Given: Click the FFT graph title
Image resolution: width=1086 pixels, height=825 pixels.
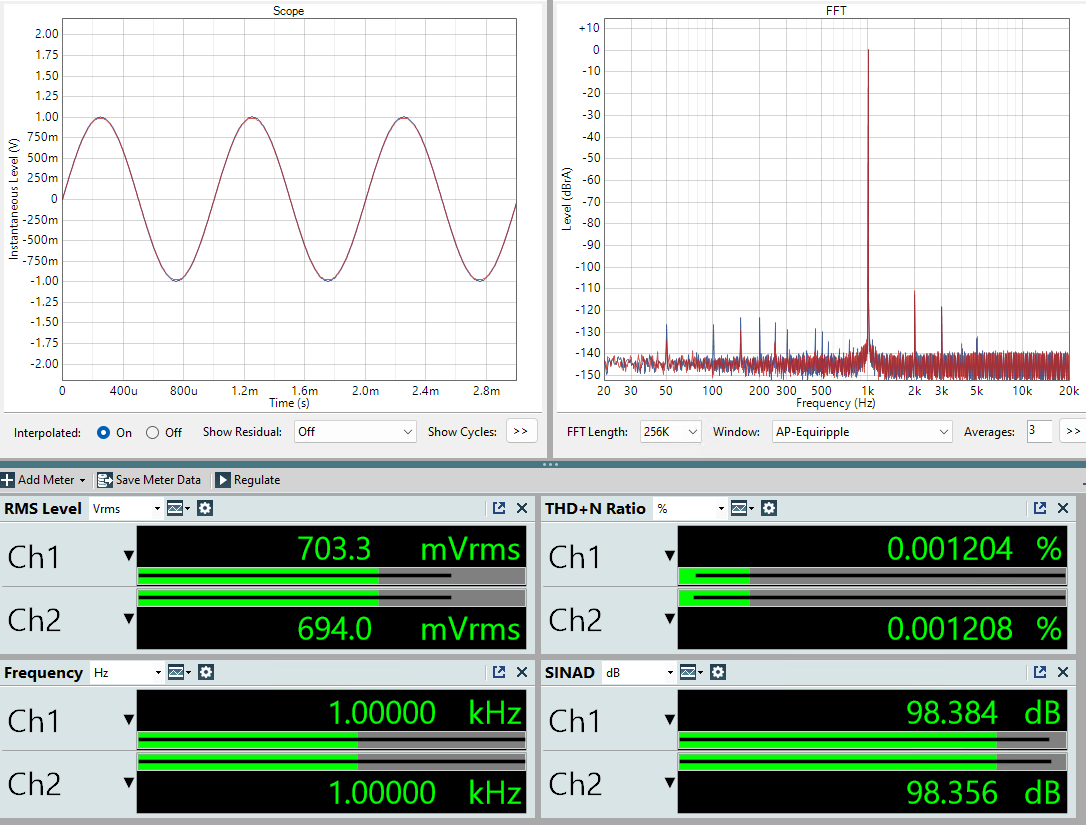Looking at the screenshot, I should tap(836, 10).
